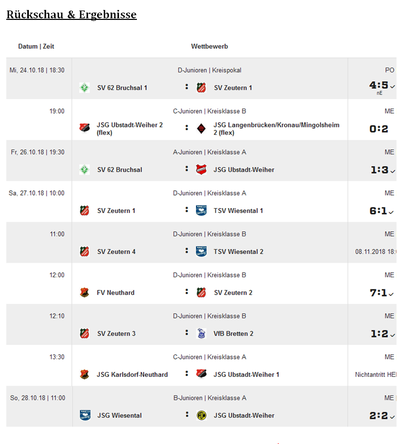This screenshot has width=397, height=444.
Task: Click the 0:2 match result
Action: (379, 129)
